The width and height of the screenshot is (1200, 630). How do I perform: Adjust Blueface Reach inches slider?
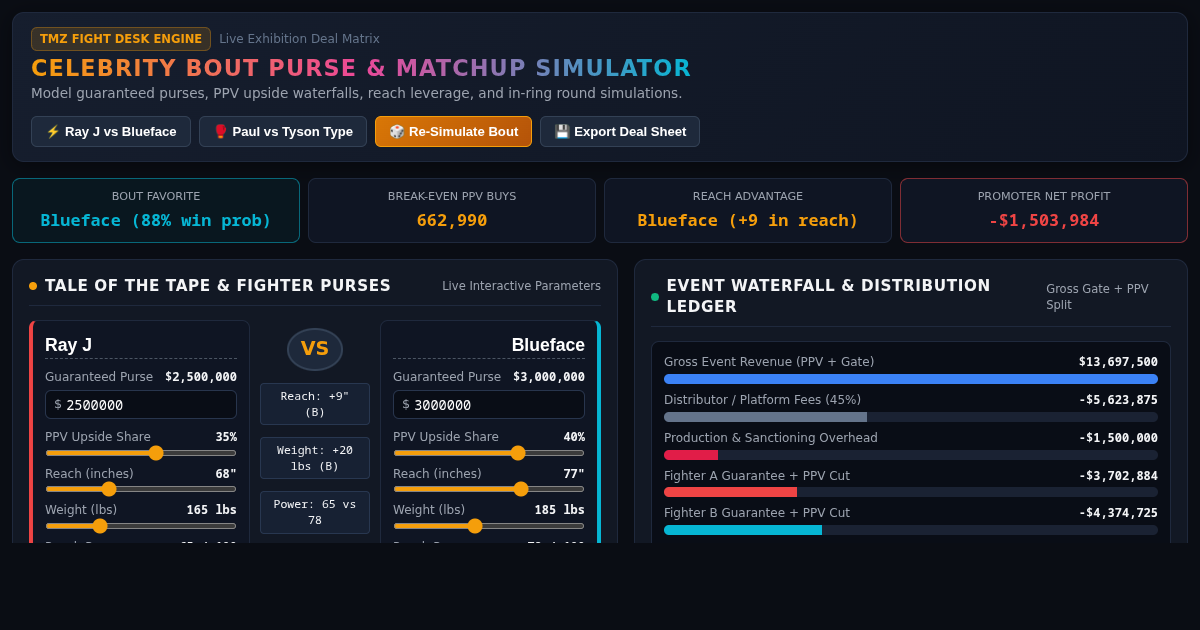[489, 489]
